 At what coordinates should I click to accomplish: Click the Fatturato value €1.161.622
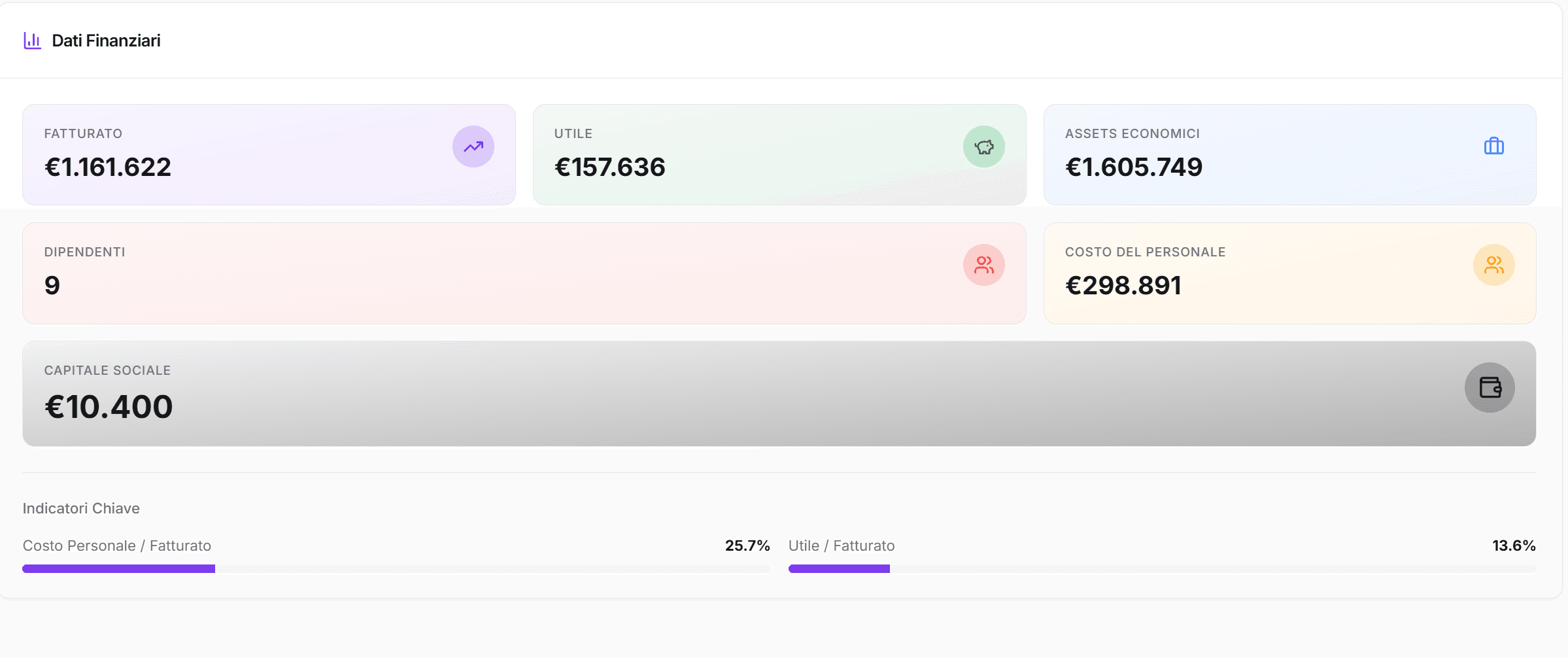pos(108,167)
